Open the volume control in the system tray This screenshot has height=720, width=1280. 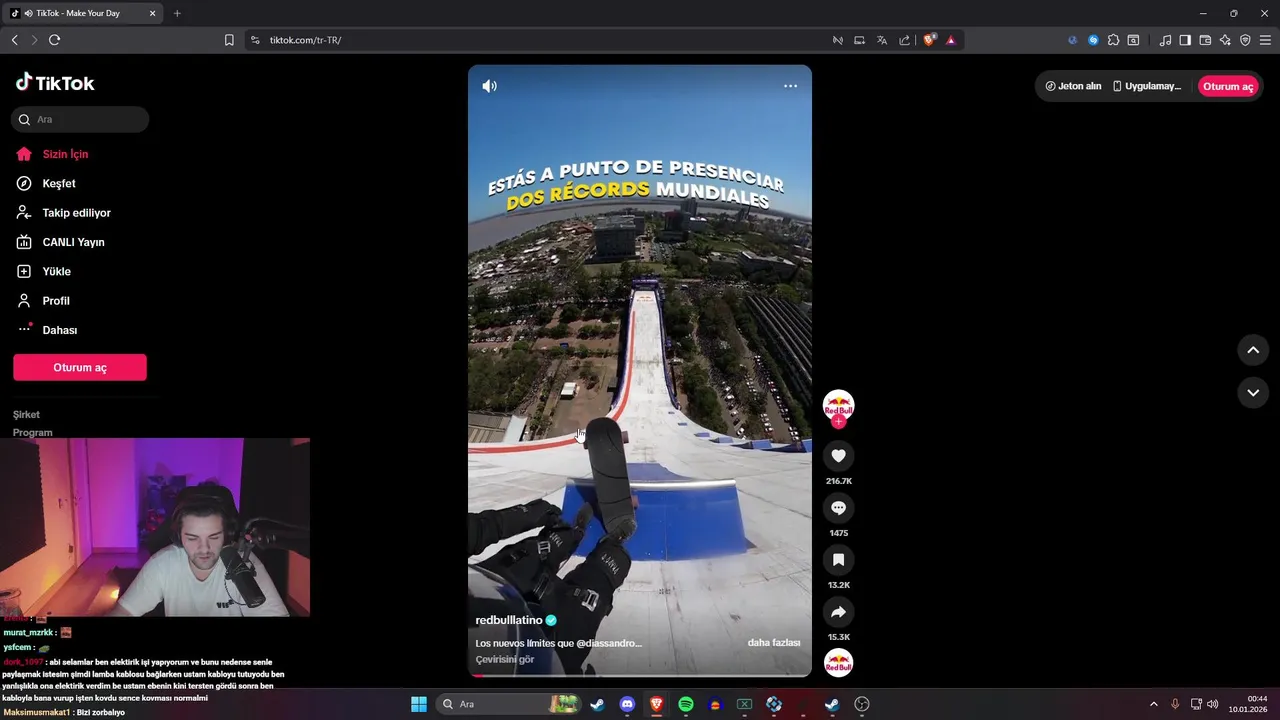(x=1213, y=704)
